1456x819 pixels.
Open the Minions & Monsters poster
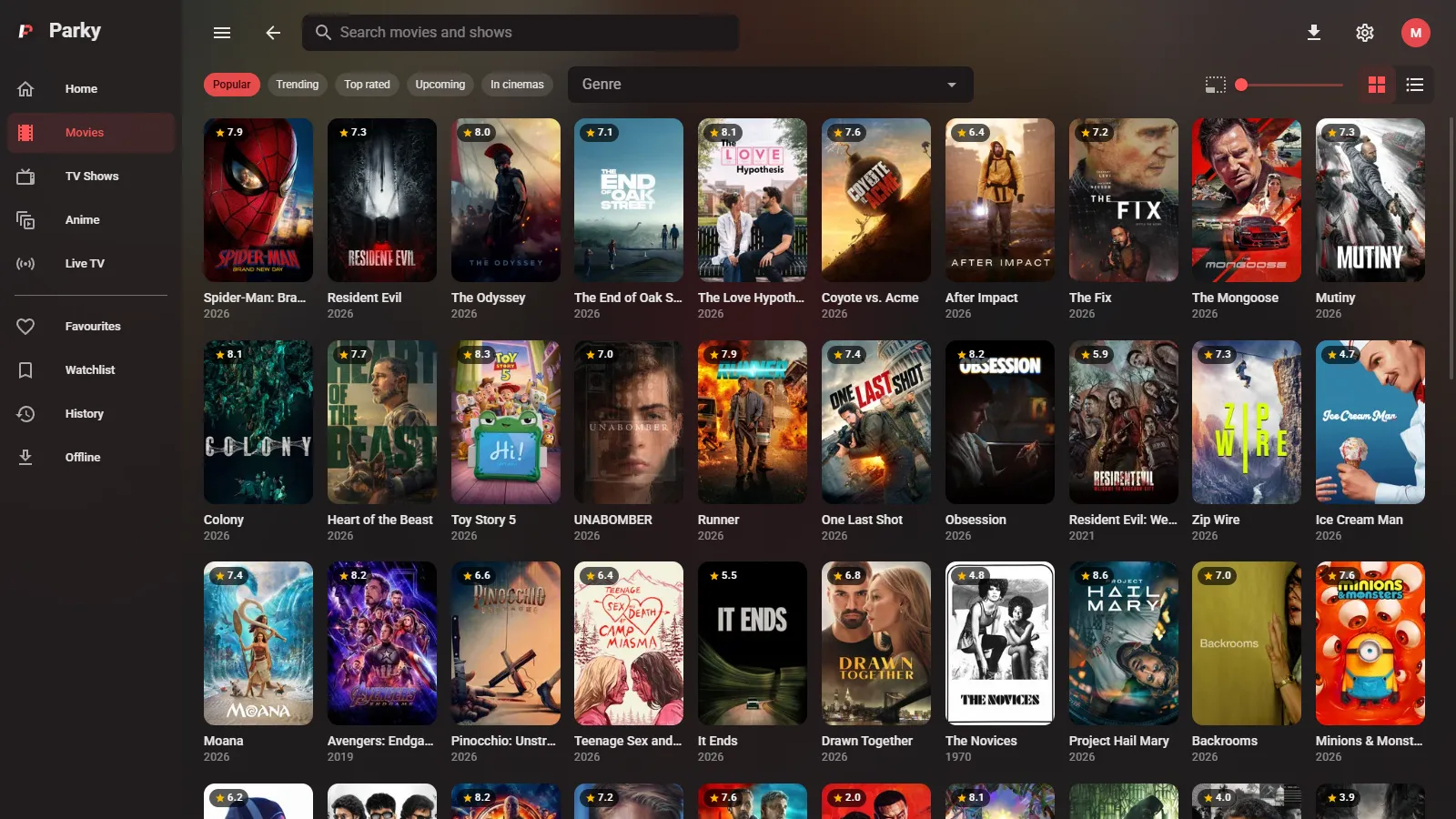coord(1370,643)
